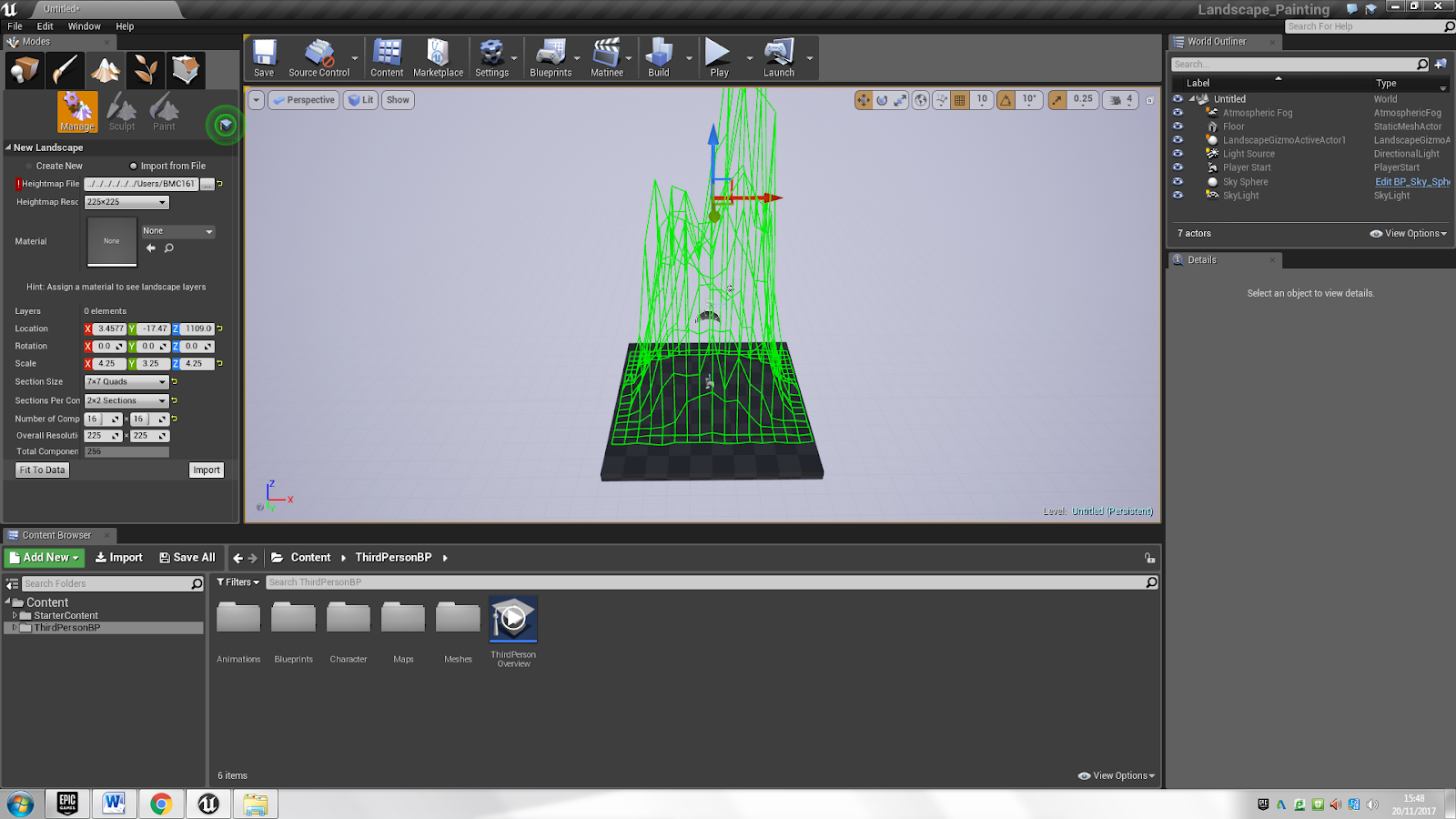The width and height of the screenshot is (1456, 819).
Task: Click the Rotation Y value slider
Action: [x=153, y=347]
